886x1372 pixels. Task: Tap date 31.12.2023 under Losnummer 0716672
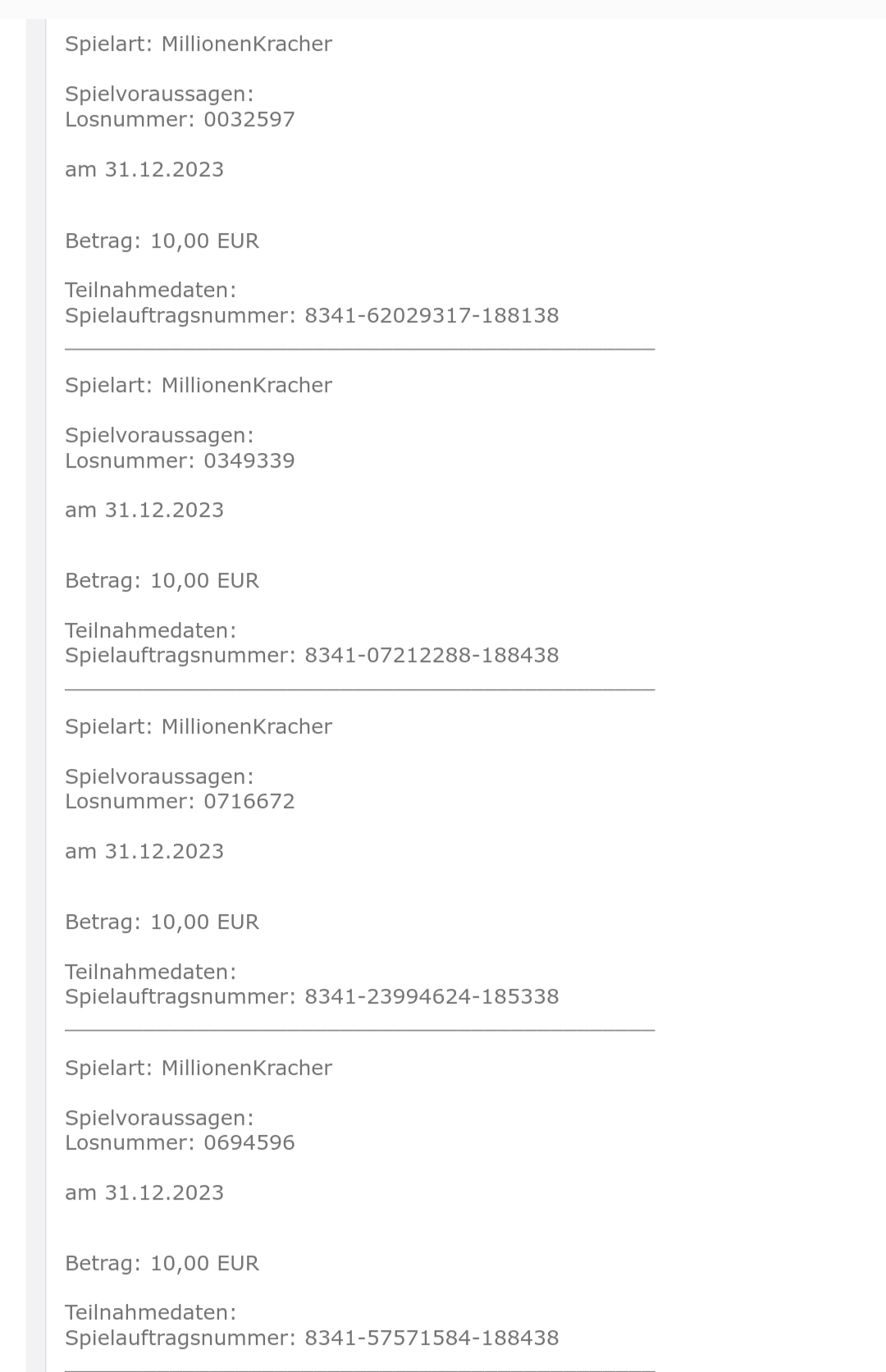tap(164, 852)
